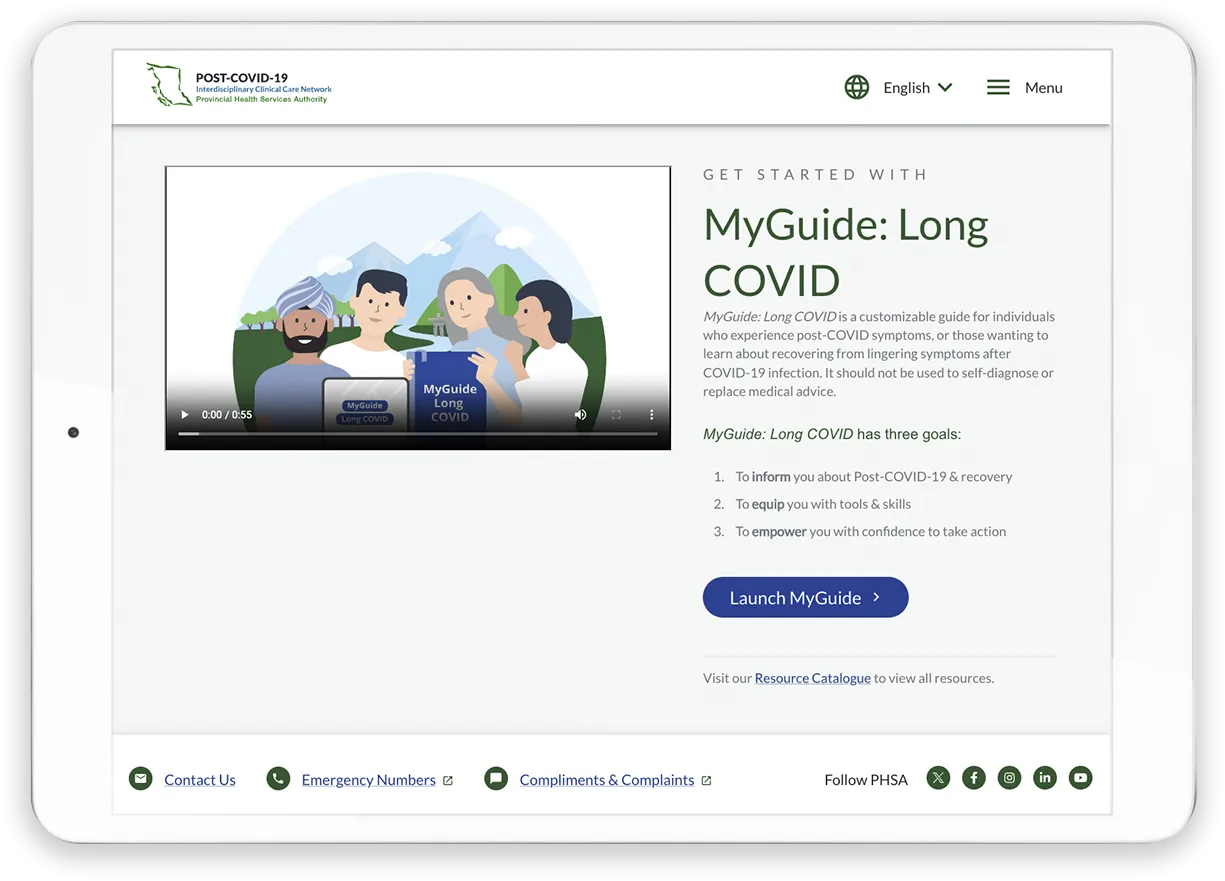This screenshot has width=1225, height=881.
Task: Play the MyGuide video
Action: 184,414
